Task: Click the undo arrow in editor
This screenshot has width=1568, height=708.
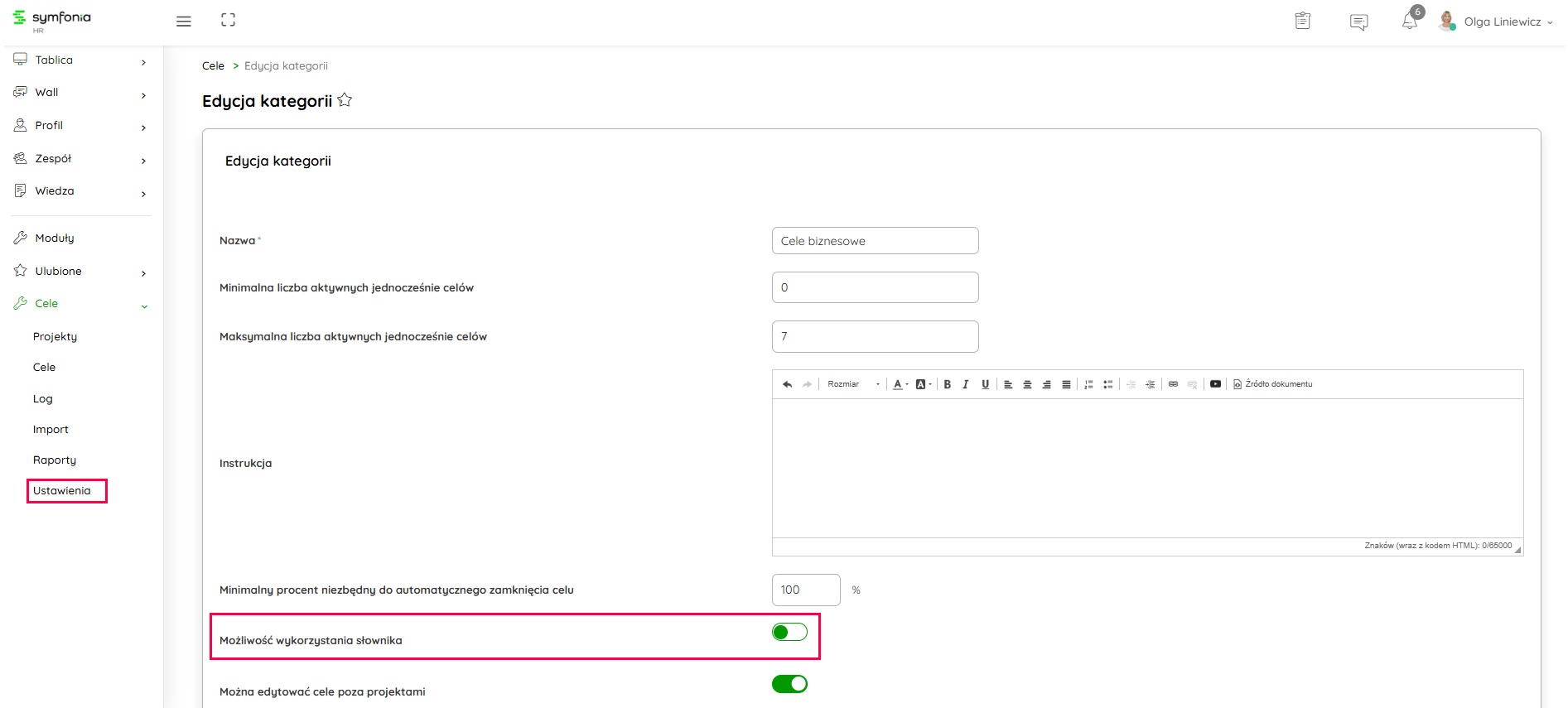Action: coord(787,384)
